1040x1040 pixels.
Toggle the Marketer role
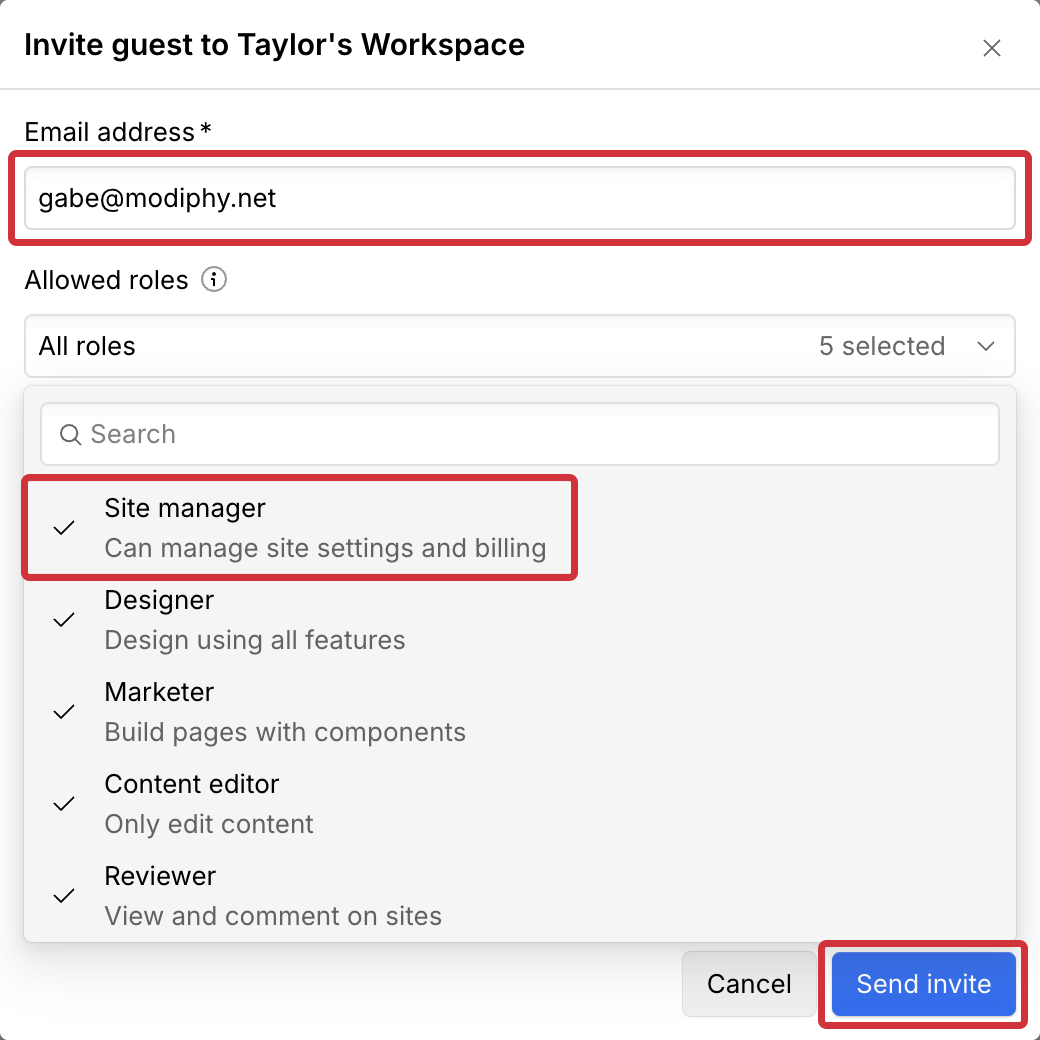519,712
